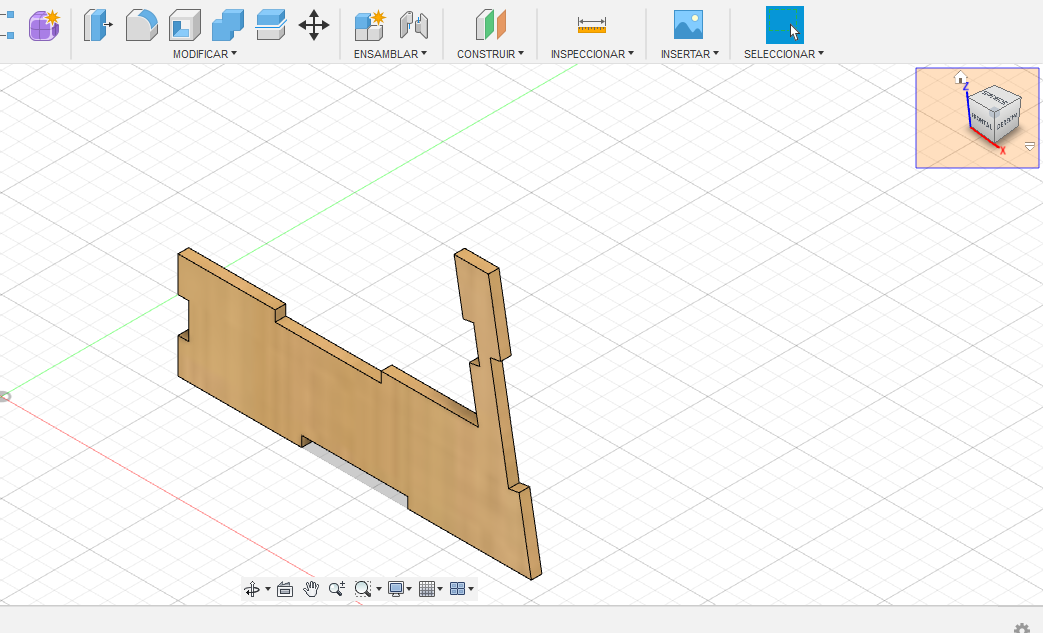Image resolution: width=1043 pixels, height=633 pixels.
Task: Open the MODIFICAR dropdown menu
Action: coord(205,54)
